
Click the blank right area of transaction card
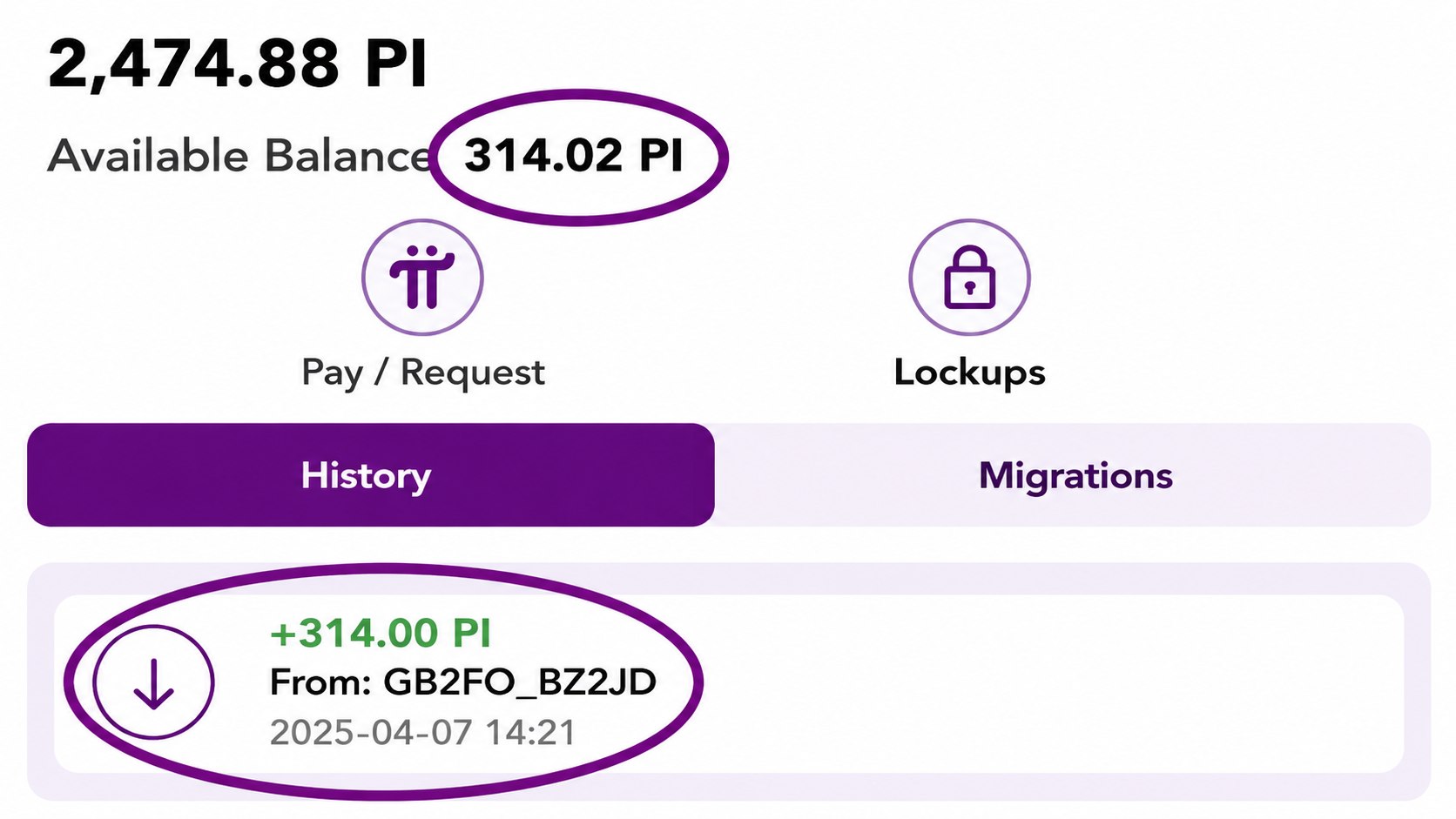coord(1045,683)
